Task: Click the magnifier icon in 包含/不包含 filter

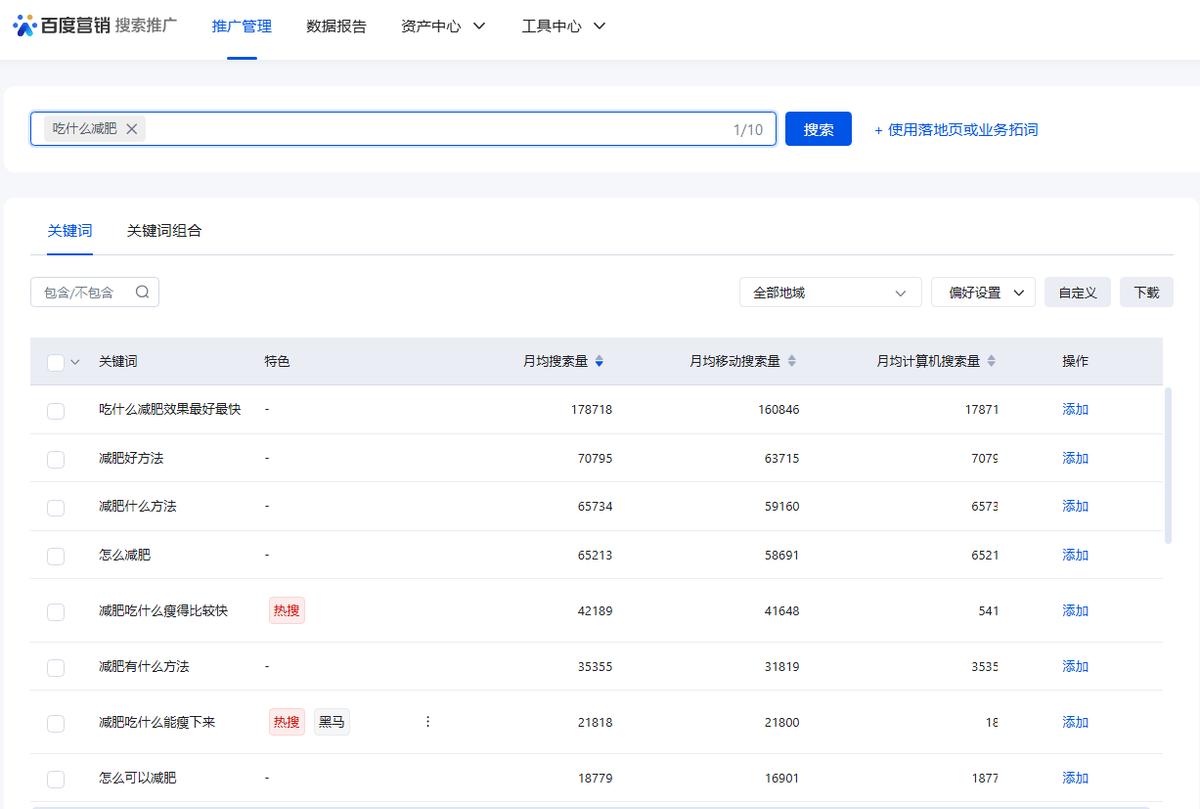Action: point(143,291)
